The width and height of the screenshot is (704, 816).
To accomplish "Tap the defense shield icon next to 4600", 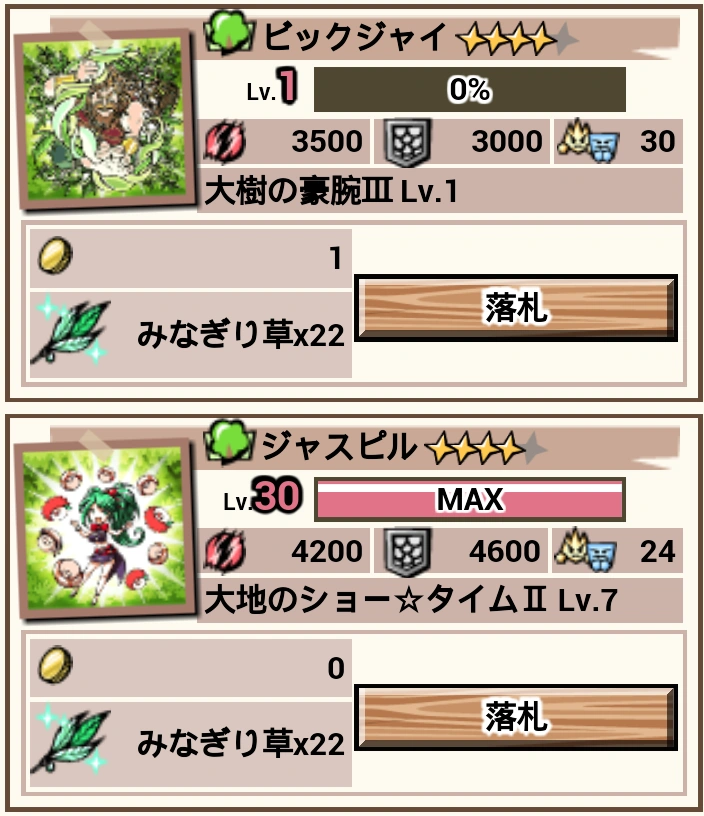I will (407, 552).
